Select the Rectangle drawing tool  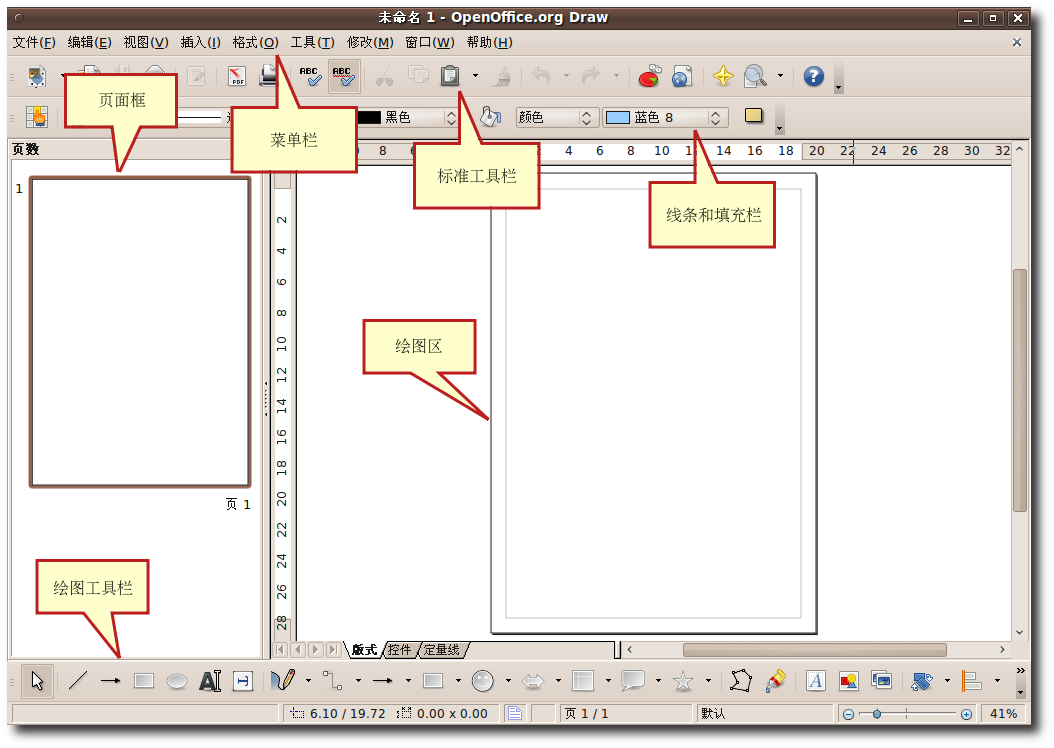[143, 680]
